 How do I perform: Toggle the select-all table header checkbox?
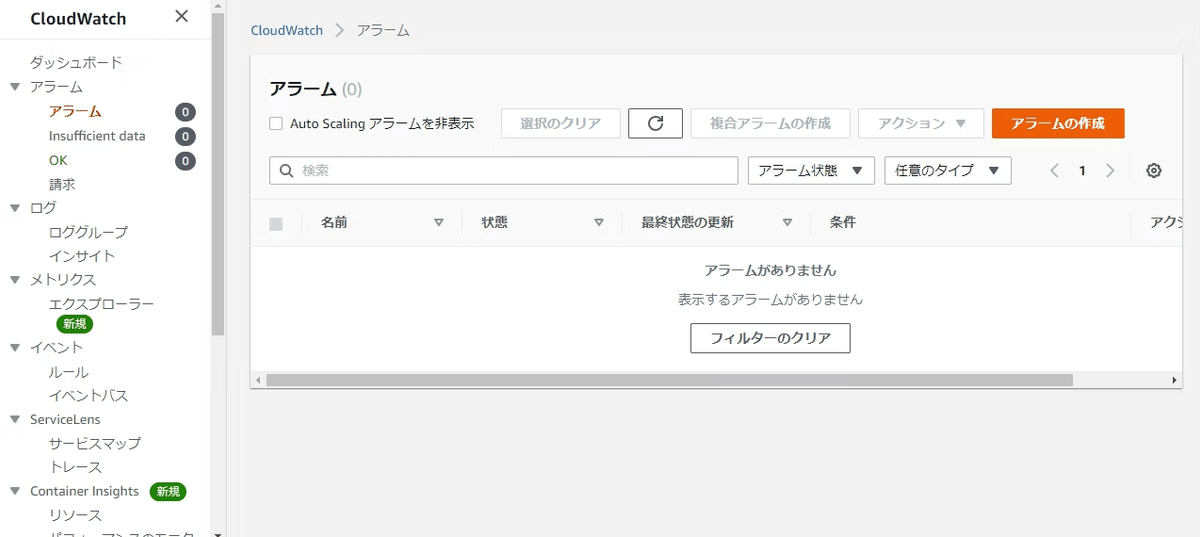tap(276, 223)
